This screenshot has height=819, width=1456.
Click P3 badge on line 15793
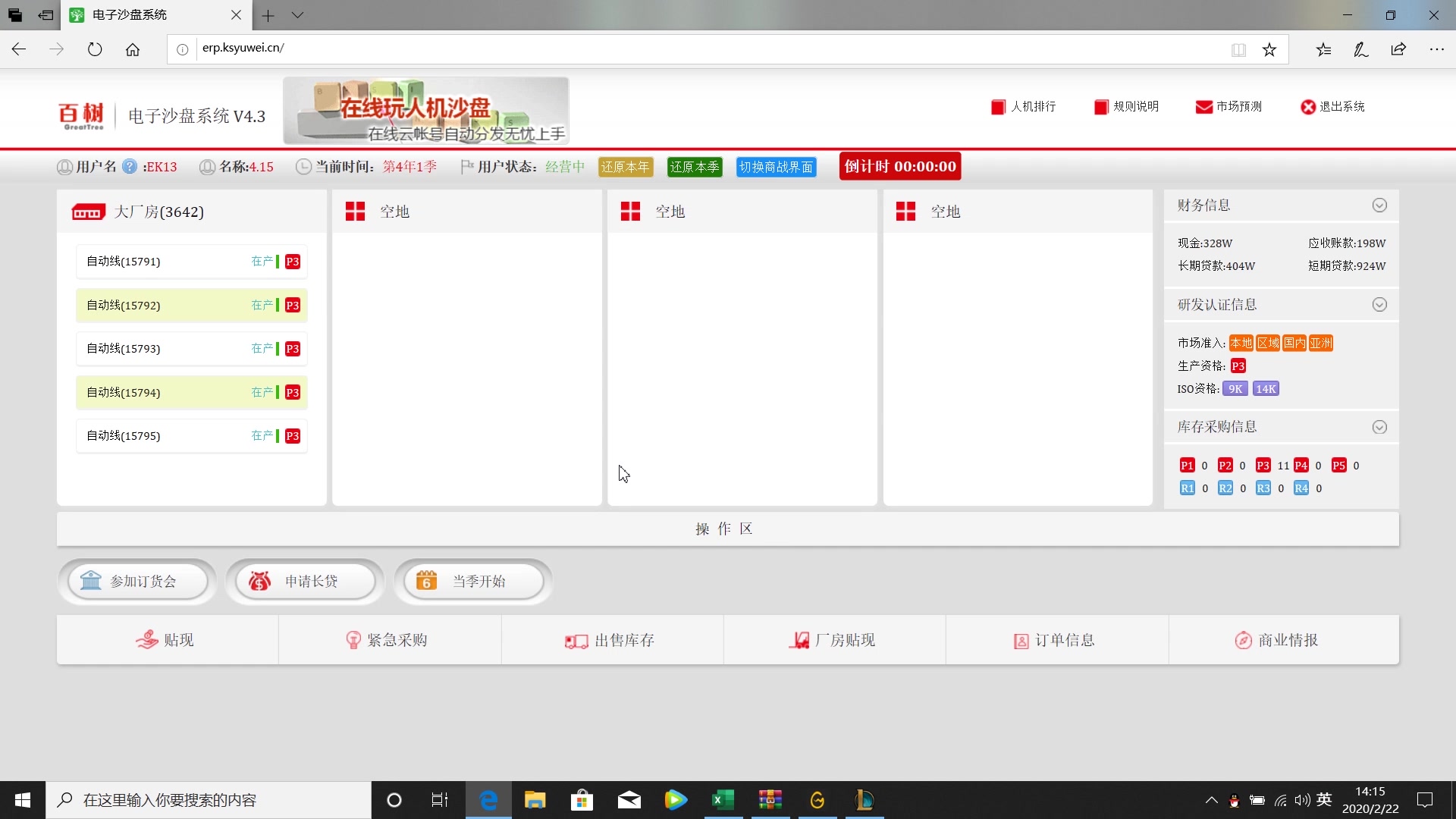(293, 349)
